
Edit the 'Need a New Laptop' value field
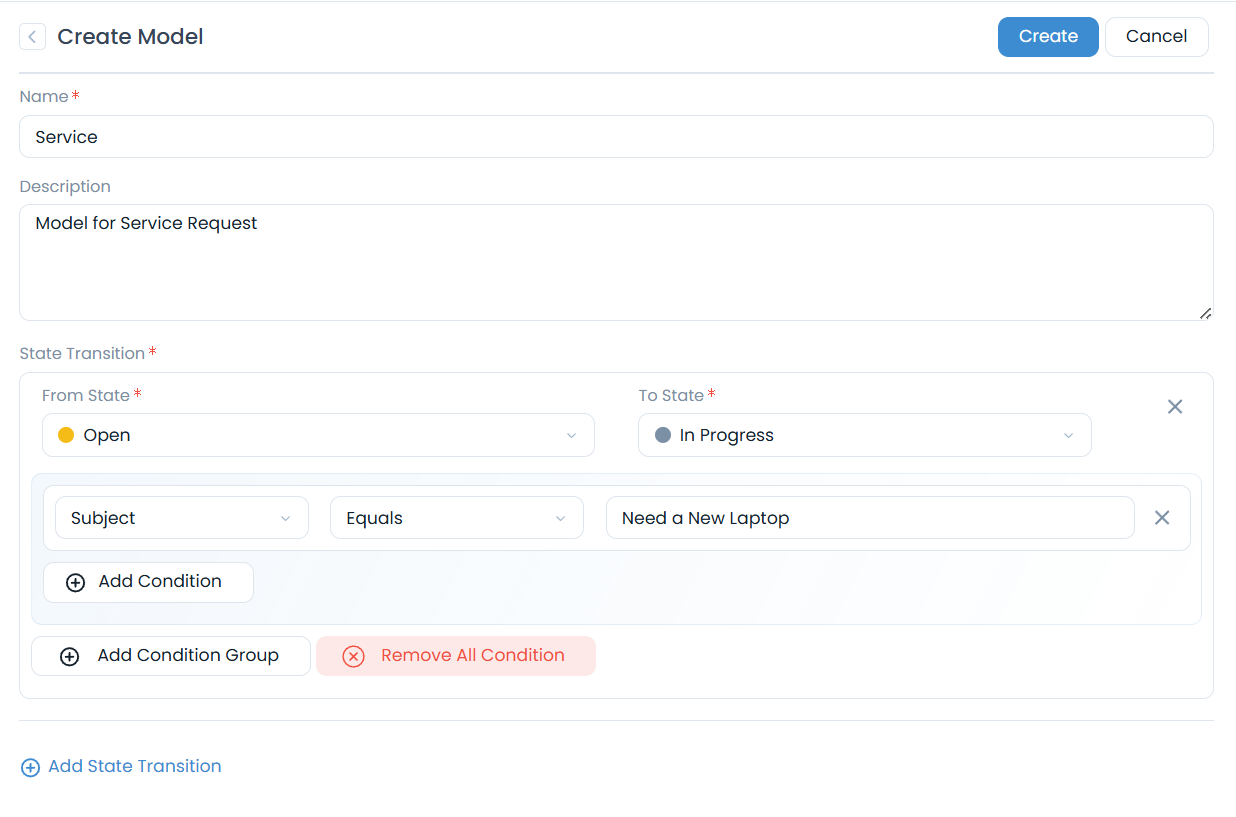click(869, 518)
